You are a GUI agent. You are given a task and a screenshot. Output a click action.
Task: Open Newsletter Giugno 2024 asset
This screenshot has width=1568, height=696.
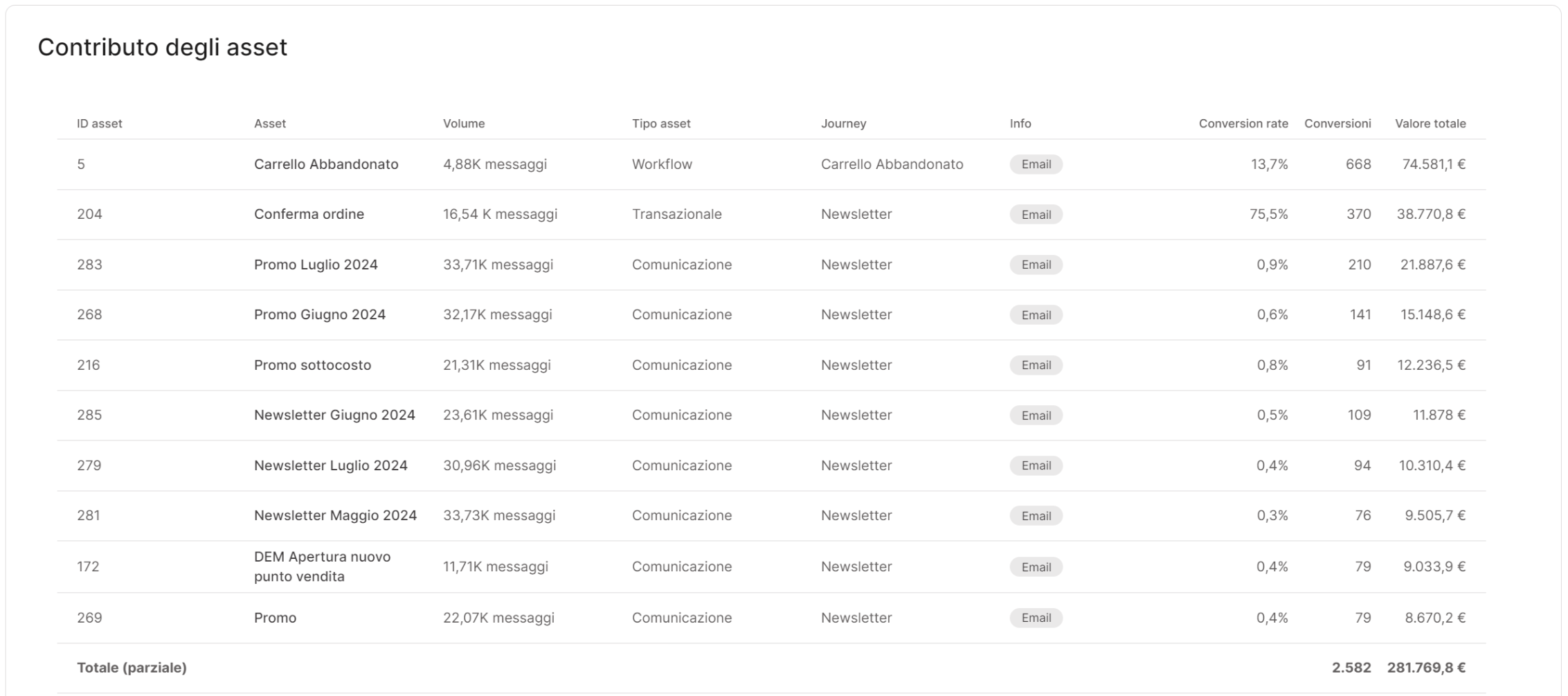pyautogui.click(x=334, y=415)
